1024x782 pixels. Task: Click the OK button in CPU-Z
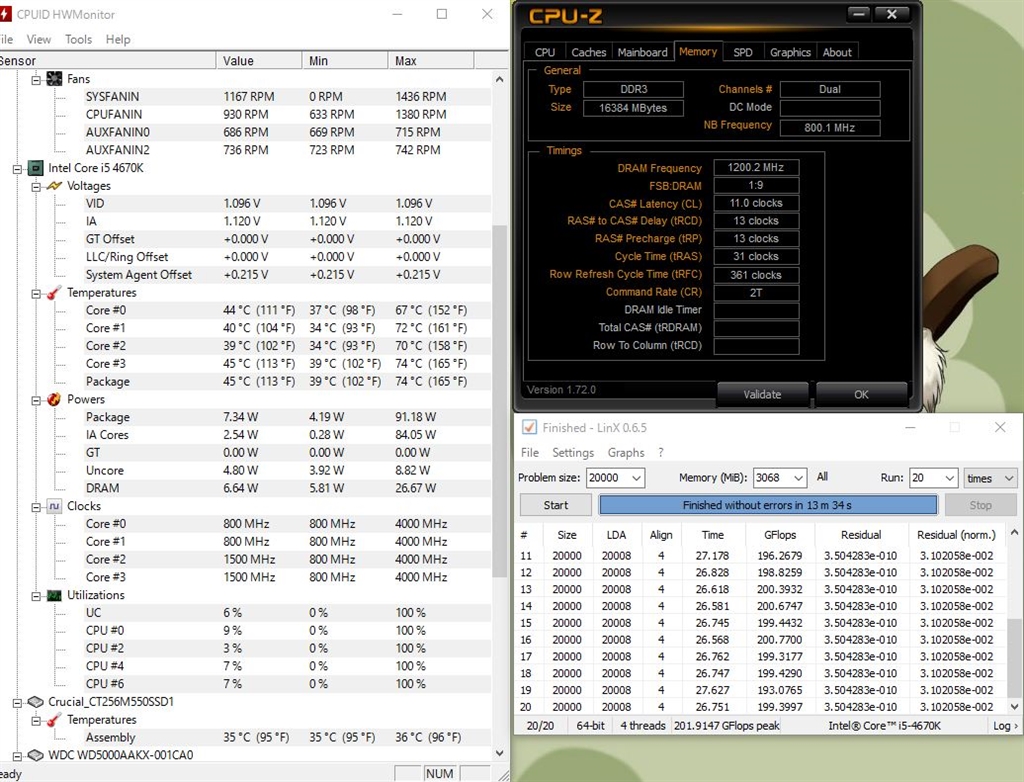(861, 395)
